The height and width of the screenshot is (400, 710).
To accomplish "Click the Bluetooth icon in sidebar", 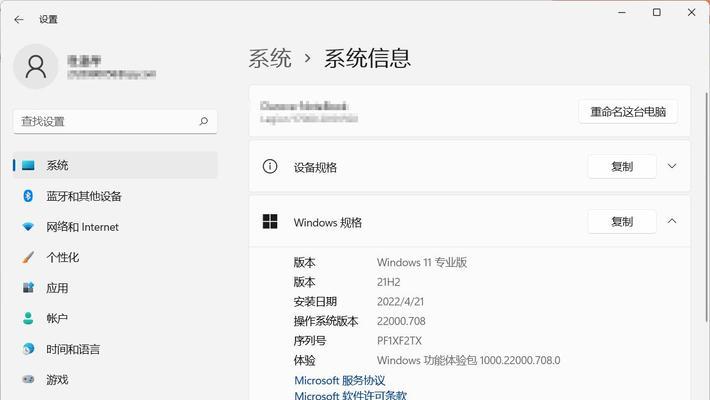I will point(28,196).
